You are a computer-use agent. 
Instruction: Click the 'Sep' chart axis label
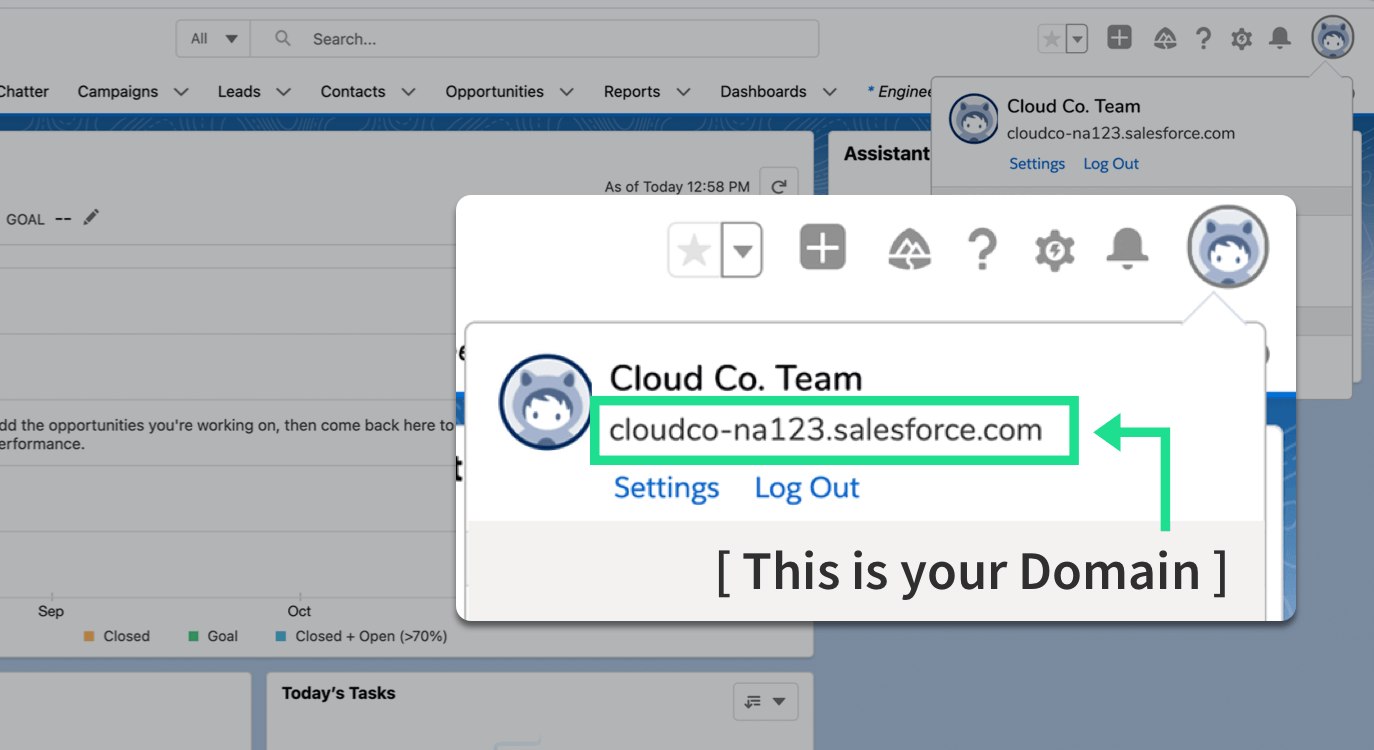(x=51, y=611)
